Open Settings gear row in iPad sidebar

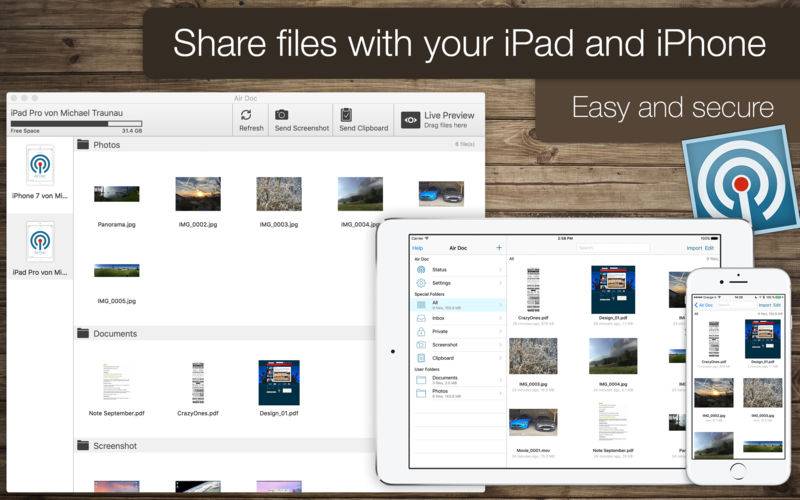point(458,283)
